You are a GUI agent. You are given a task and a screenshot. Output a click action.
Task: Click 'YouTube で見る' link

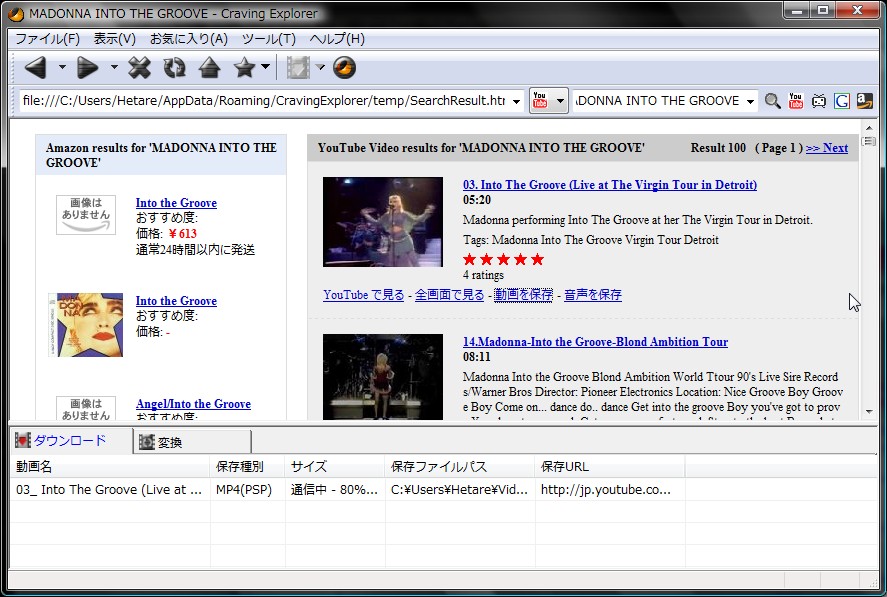(364, 295)
